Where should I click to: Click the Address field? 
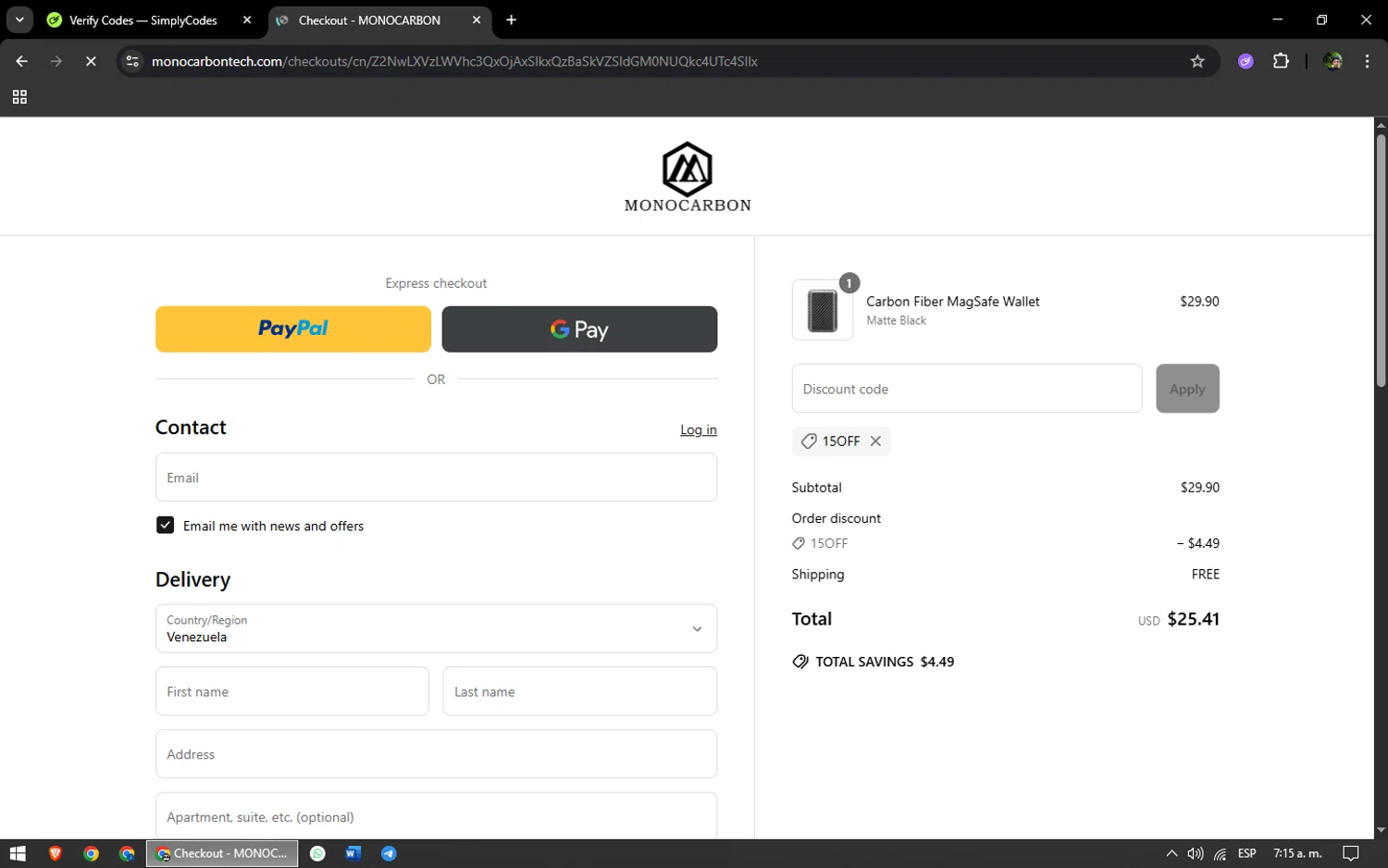point(436,754)
